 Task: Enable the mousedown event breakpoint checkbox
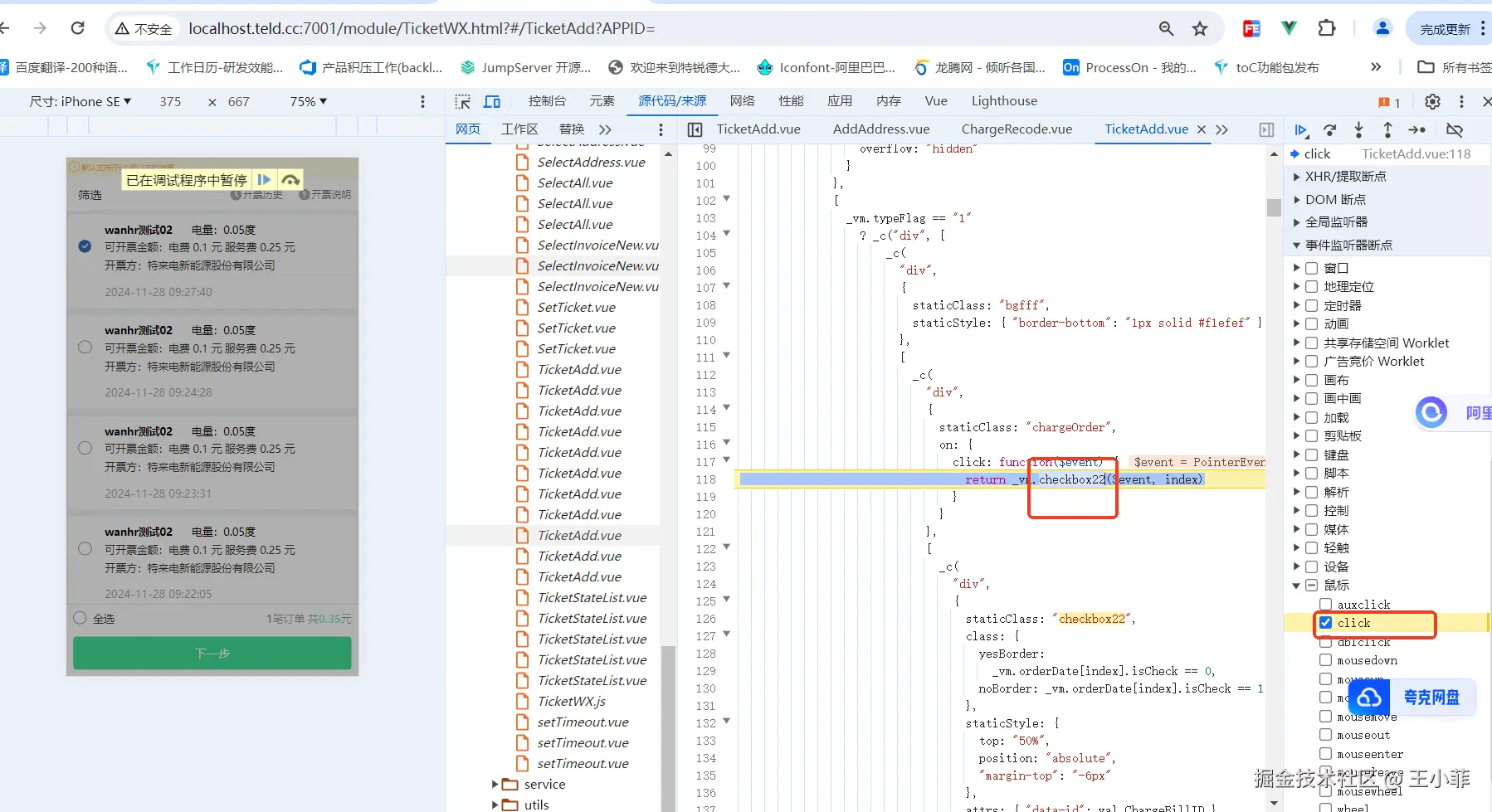[1326, 660]
